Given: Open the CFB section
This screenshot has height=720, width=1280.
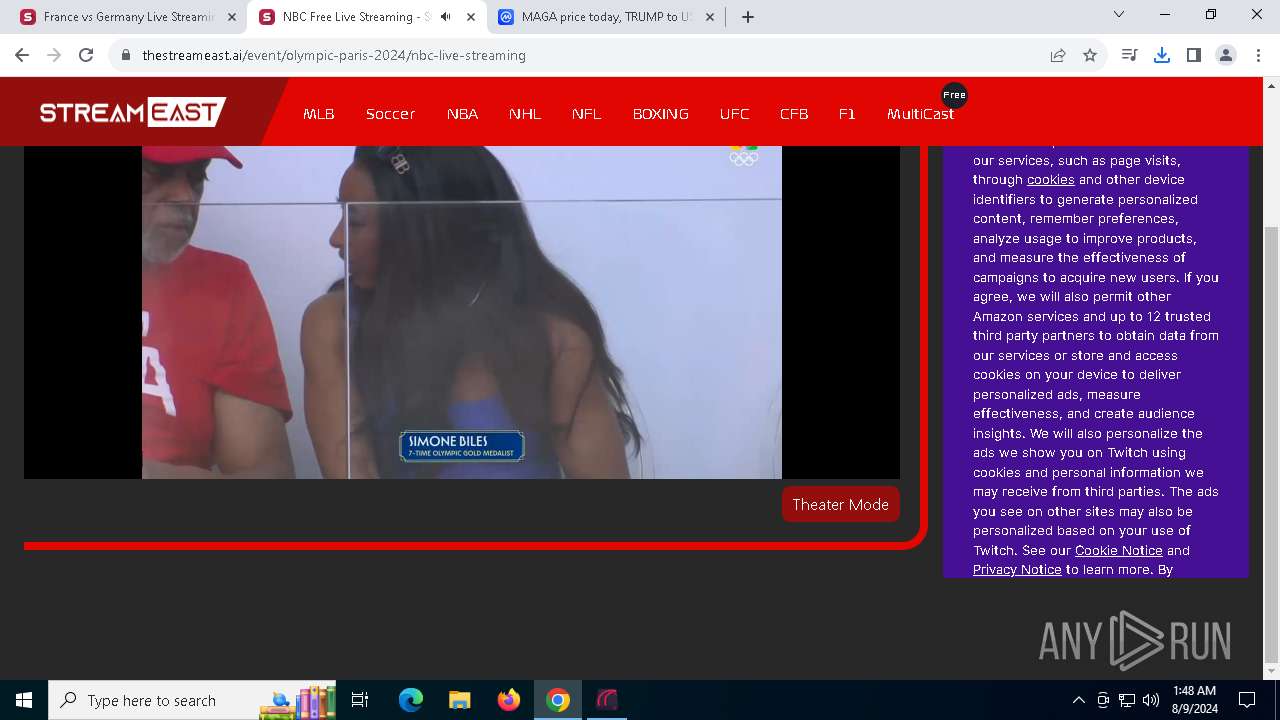Looking at the screenshot, I should coord(794,114).
